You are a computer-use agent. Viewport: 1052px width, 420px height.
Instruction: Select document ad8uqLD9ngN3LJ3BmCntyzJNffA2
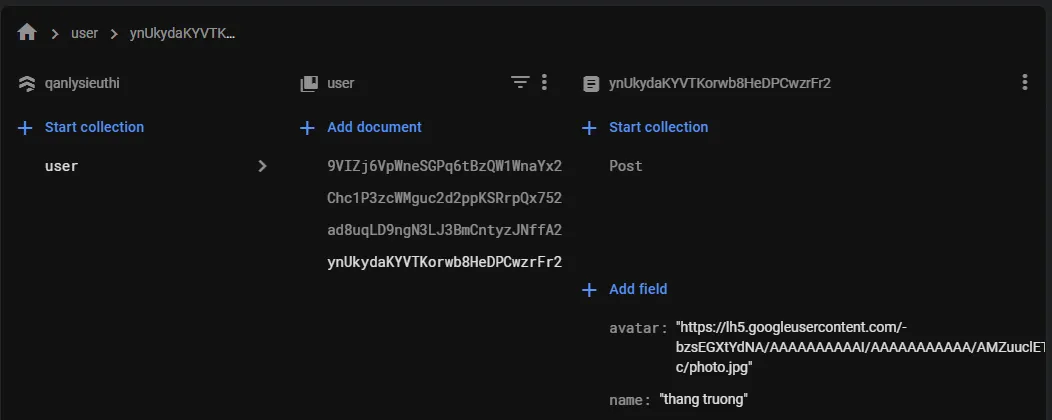[x=444, y=230]
